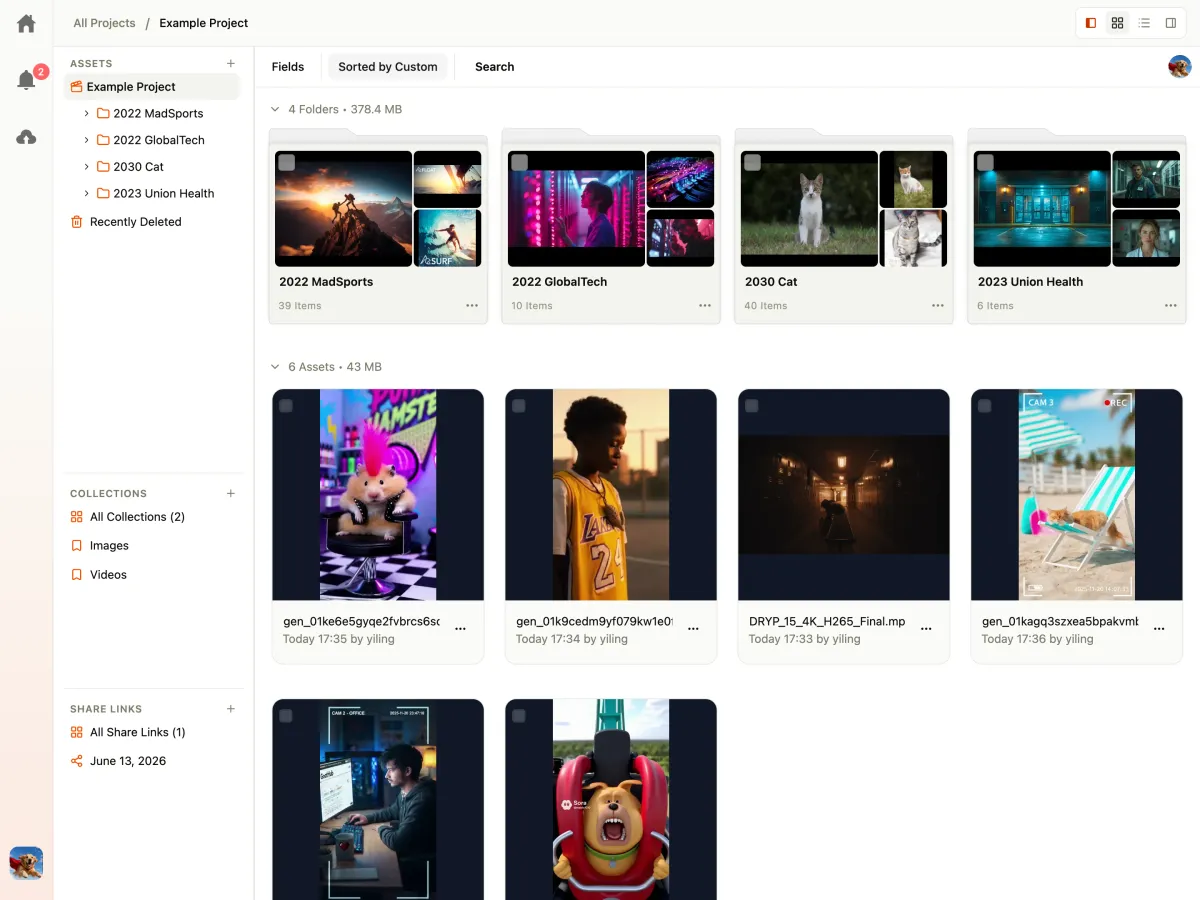Toggle the right inspector panel icon
The image size is (1200, 900).
[1171, 23]
